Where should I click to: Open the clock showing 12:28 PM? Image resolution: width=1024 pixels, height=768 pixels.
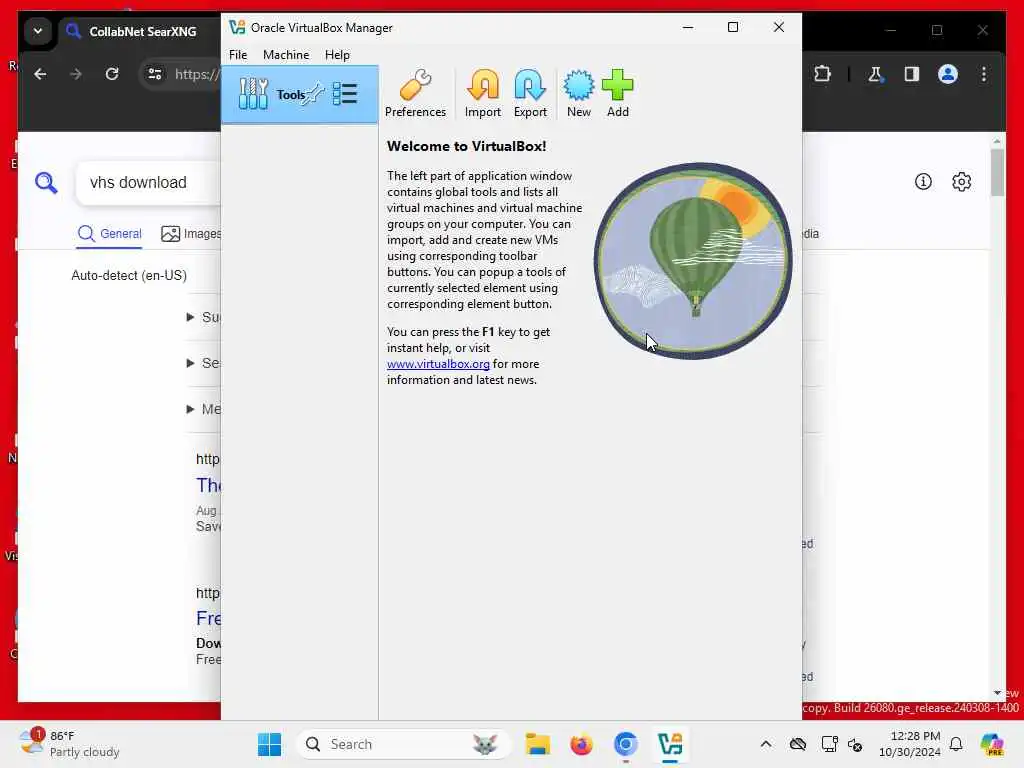click(910, 744)
